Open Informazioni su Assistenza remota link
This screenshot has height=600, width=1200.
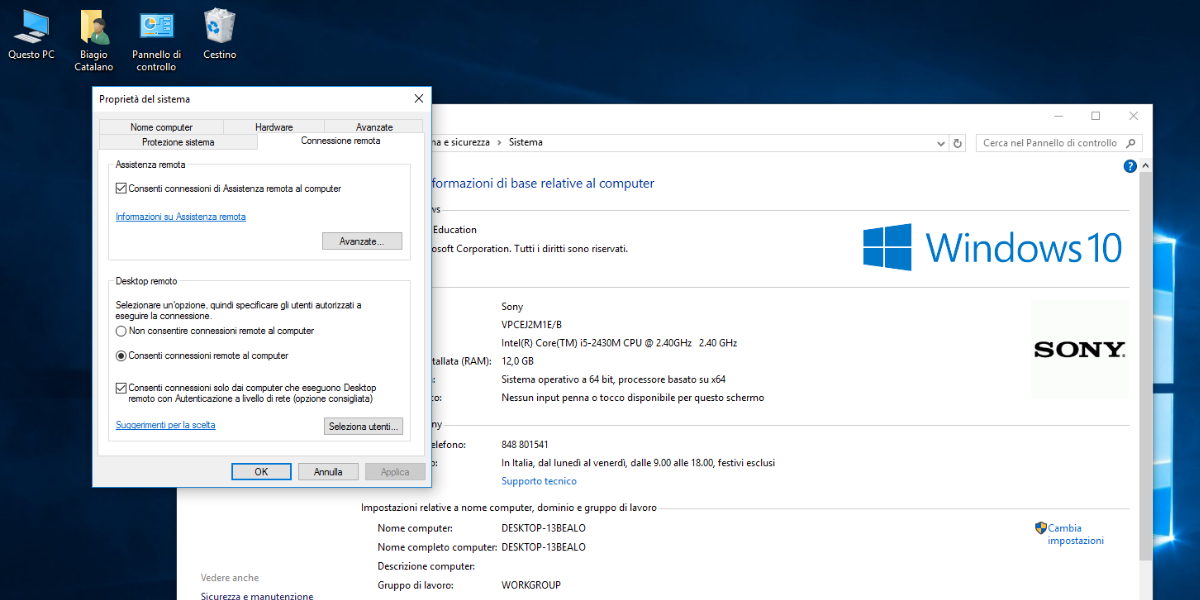pyautogui.click(x=181, y=216)
